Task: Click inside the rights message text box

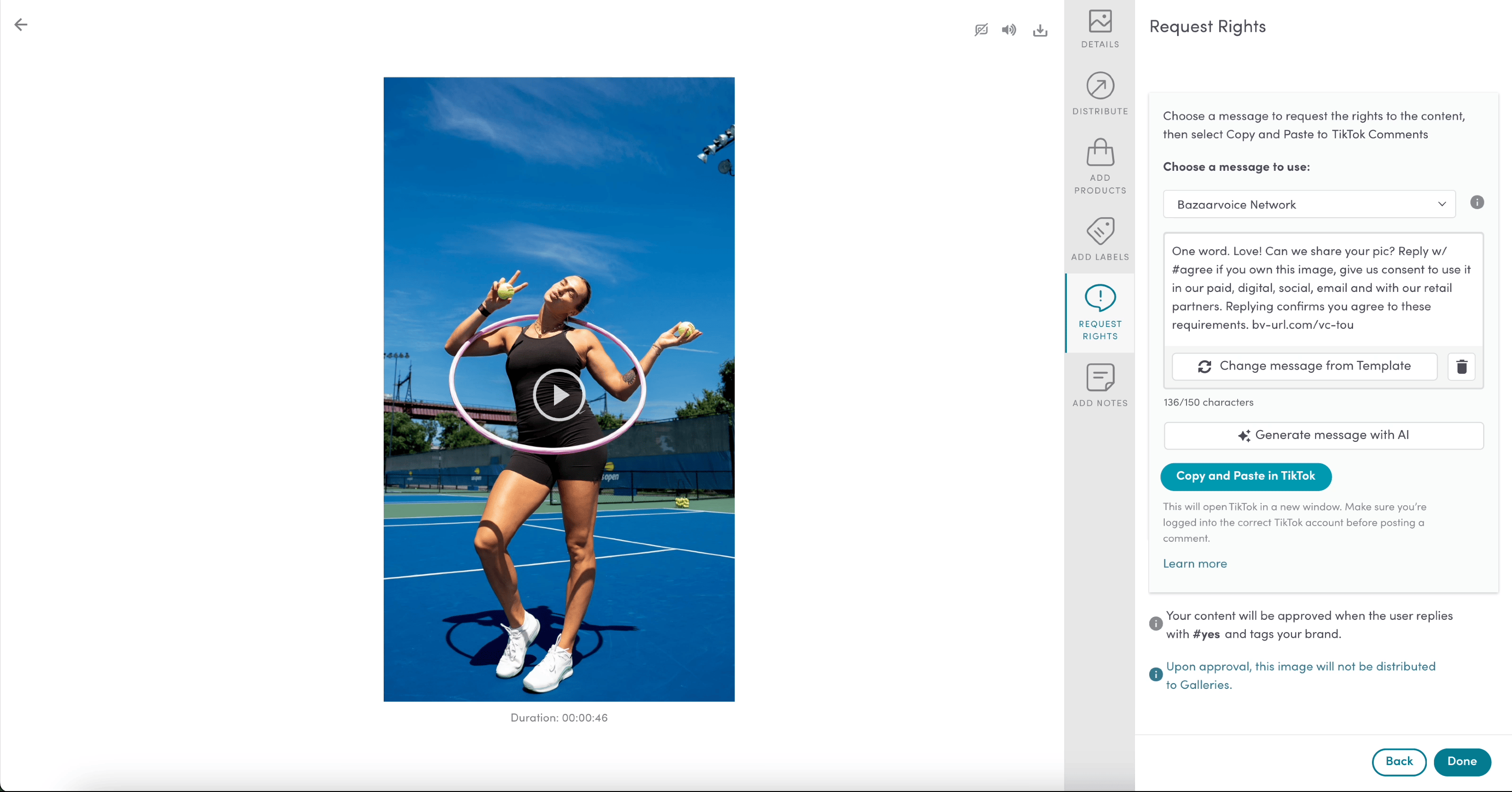Action: 1322,288
